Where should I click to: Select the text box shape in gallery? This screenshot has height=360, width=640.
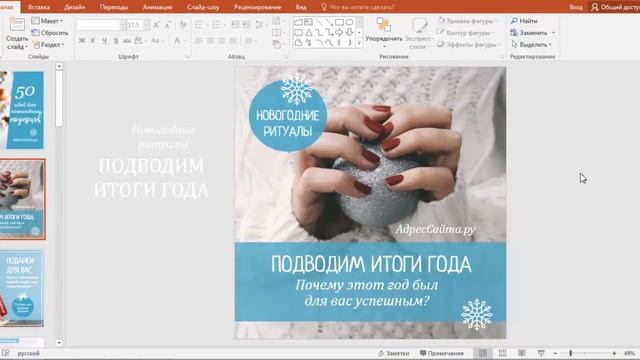[x=309, y=22]
